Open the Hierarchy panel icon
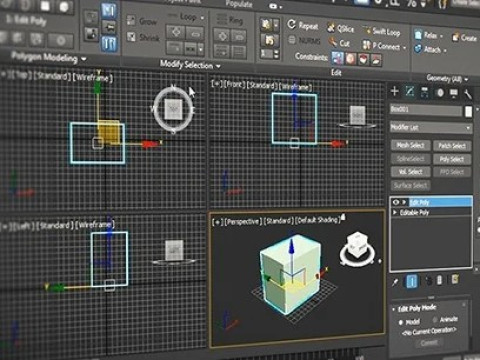The height and width of the screenshot is (360, 480). [x=424, y=93]
